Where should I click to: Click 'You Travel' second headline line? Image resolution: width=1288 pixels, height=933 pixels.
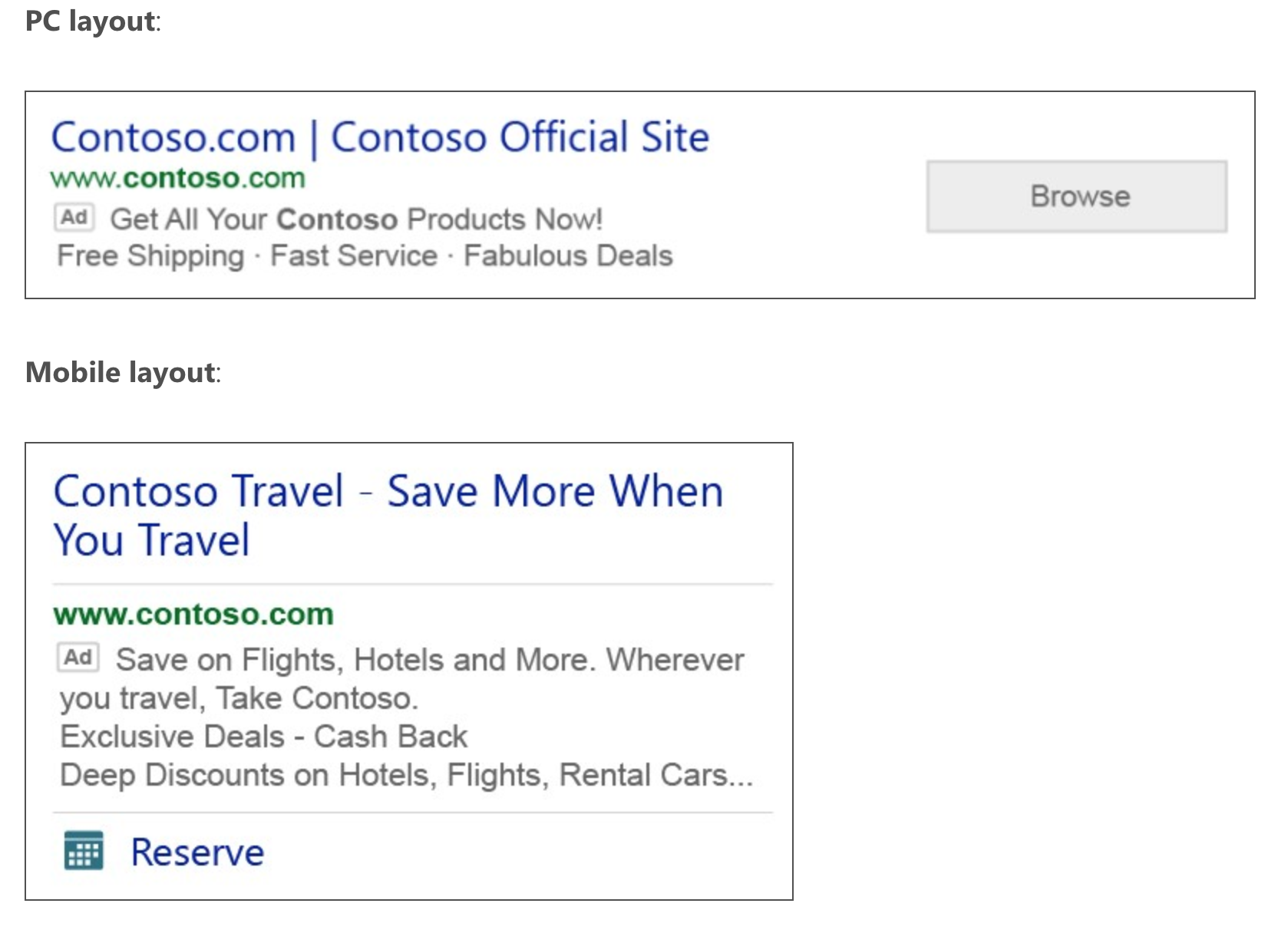pyautogui.click(x=152, y=540)
